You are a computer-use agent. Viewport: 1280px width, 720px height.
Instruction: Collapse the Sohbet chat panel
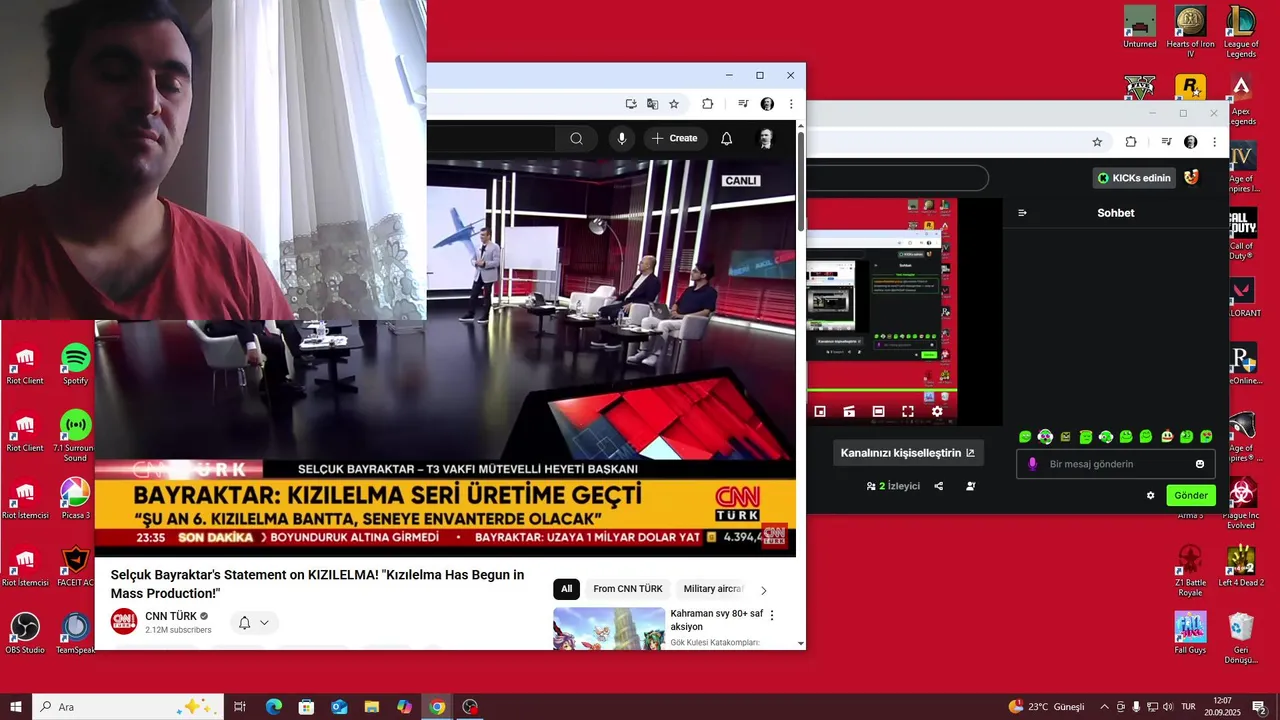point(1022,213)
